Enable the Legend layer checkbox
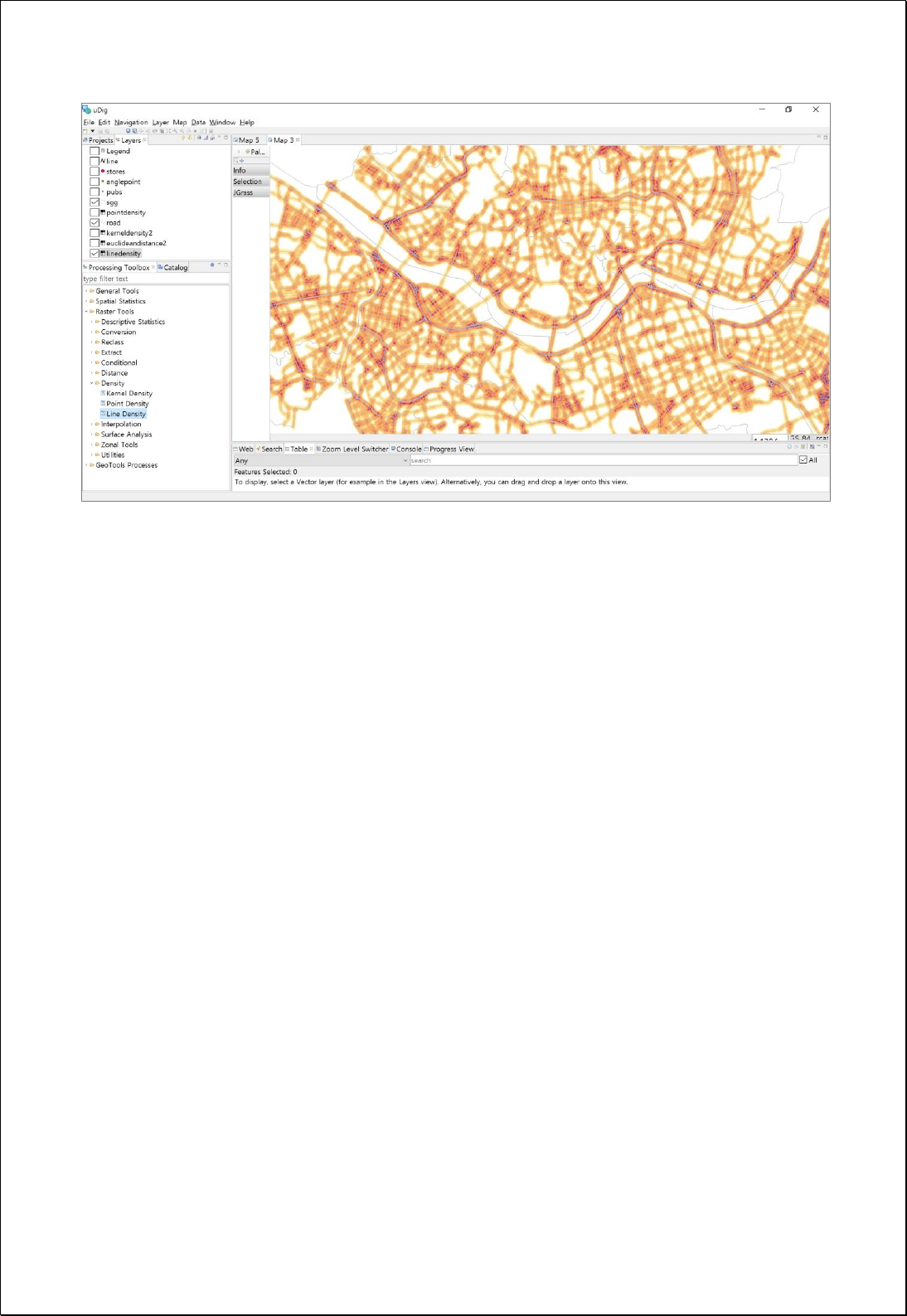 95,151
